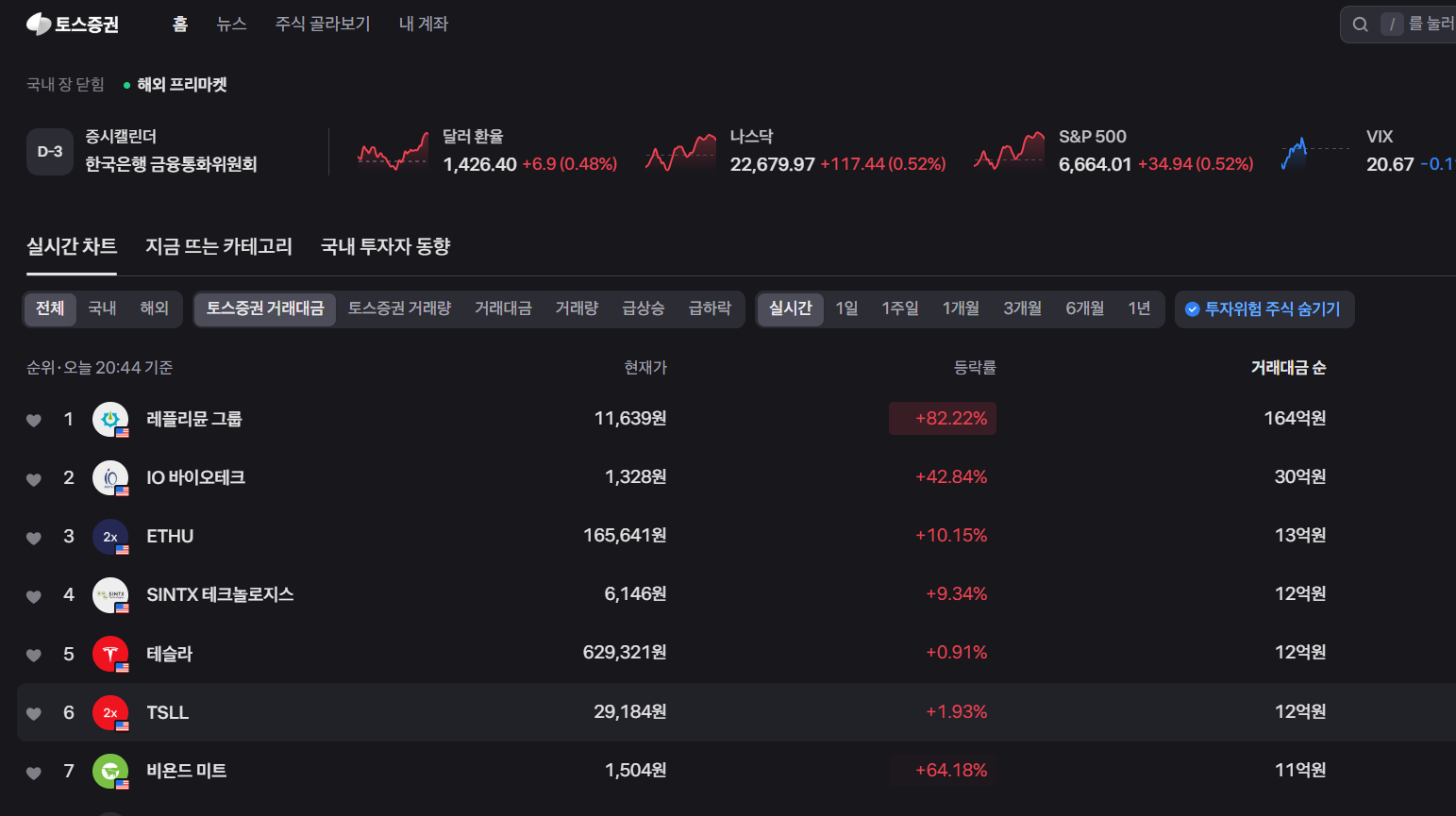Favorite 테슬라 using its heart icon
Image resolution: width=1456 pixels, height=816 pixels.
click(x=33, y=653)
